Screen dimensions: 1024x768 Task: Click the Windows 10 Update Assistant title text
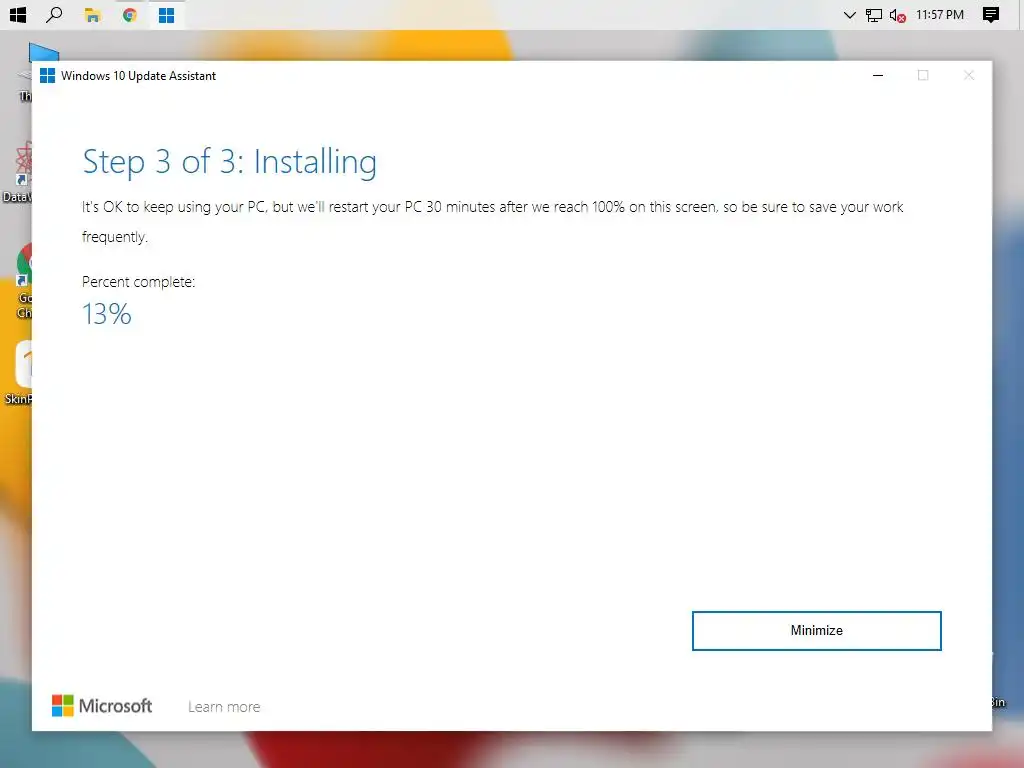click(x=138, y=76)
